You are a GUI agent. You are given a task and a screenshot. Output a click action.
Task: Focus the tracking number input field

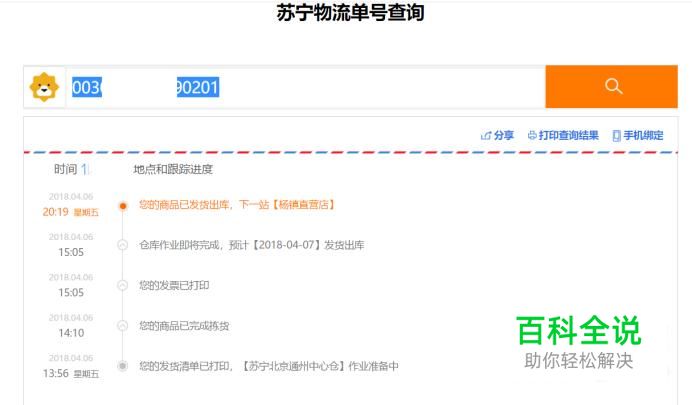point(305,87)
